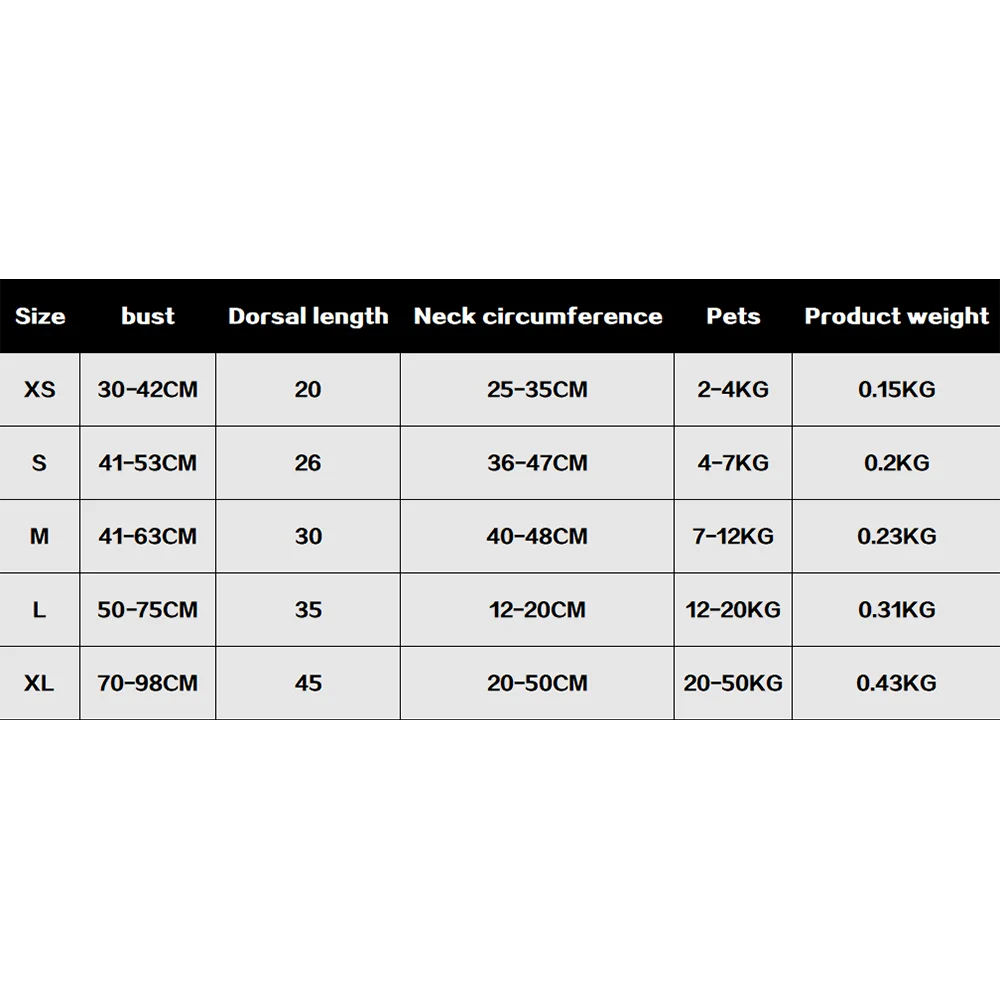This screenshot has height=1000, width=1000.
Task: Select the XS size row label
Action: (40, 389)
